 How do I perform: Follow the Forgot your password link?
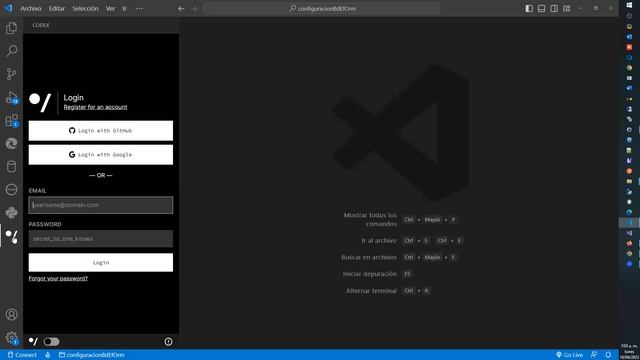(58, 278)
